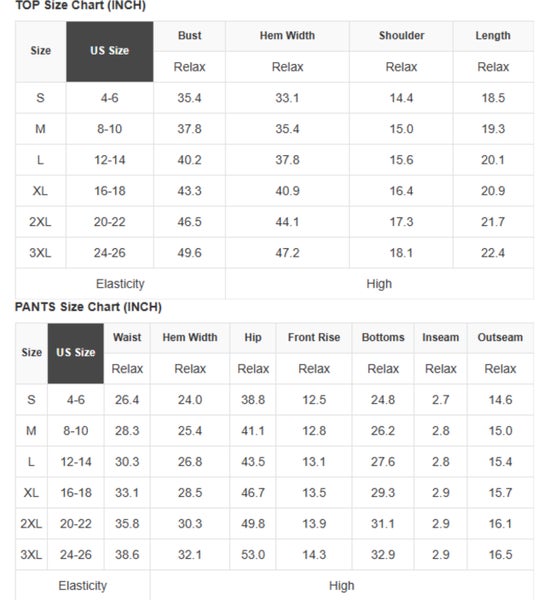This screenshot has height=600, width=550.
Task: Select the 16-18 US size cell in TOP chart
Action: click(109, 191)
